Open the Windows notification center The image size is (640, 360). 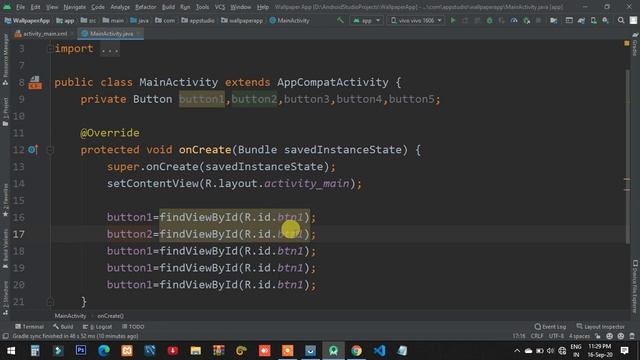click(x=624, y=350)
